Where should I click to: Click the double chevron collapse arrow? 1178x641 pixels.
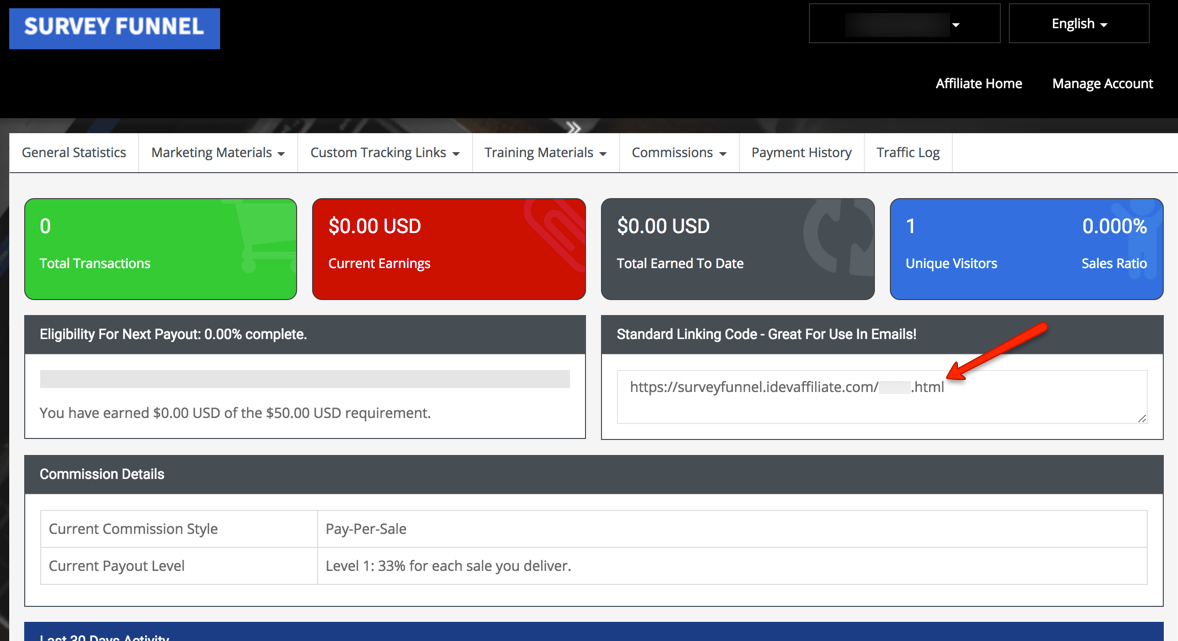tap(573, 128)
